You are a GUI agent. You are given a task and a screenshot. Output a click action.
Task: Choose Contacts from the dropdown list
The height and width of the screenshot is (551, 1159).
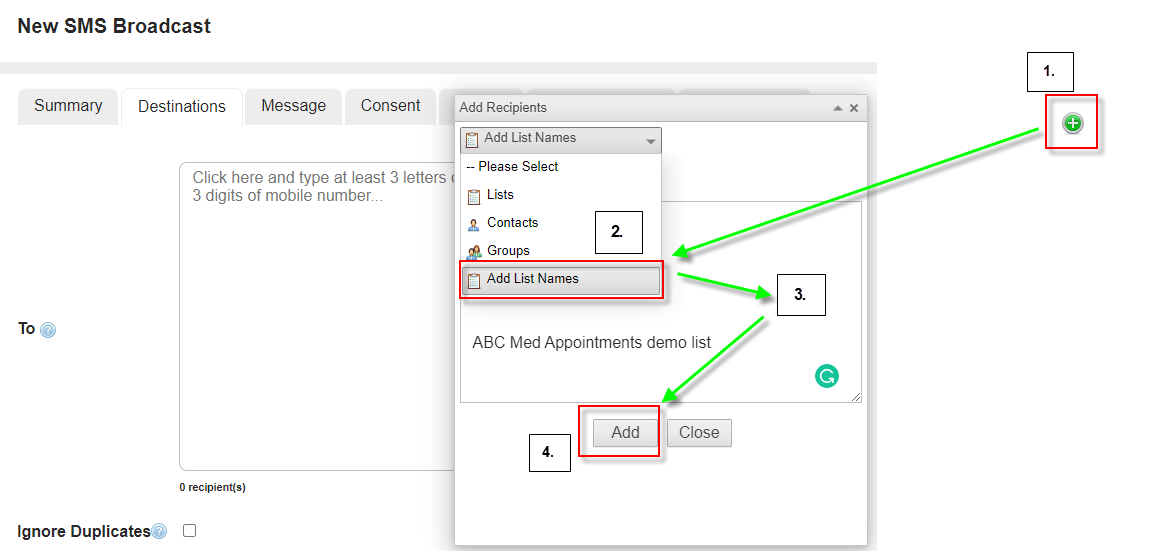512,223
